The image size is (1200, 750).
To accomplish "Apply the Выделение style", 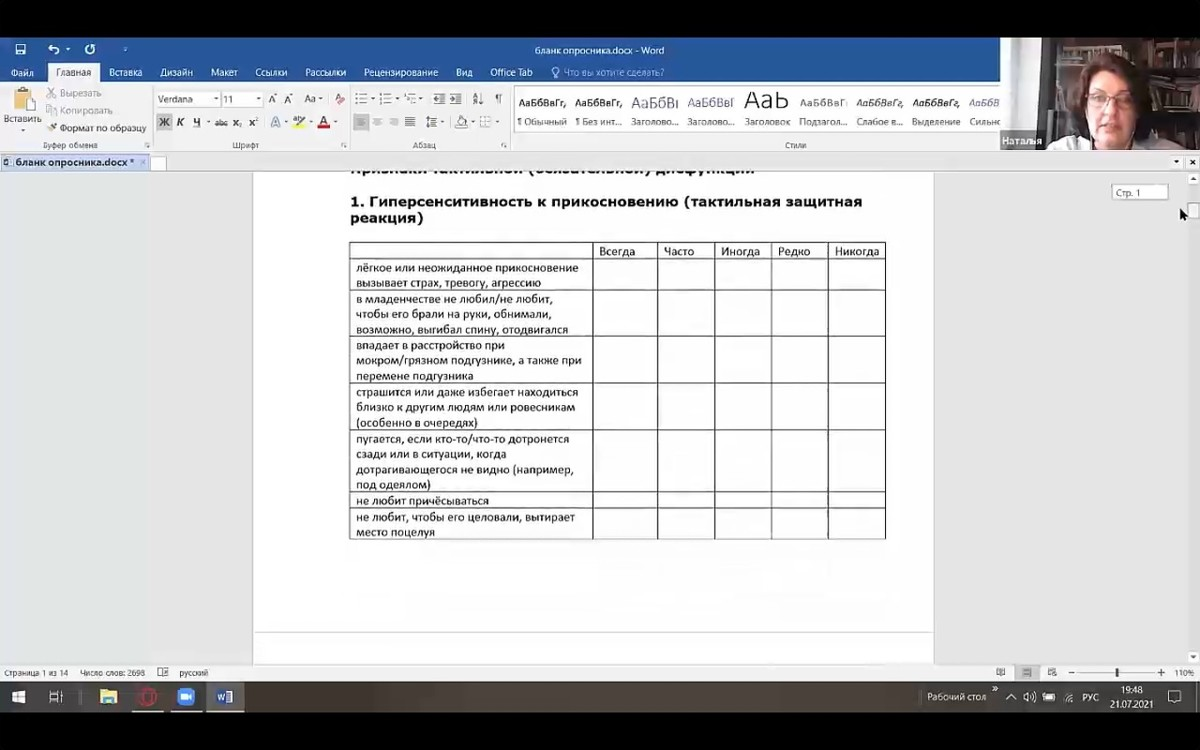I will coord(935,110).
